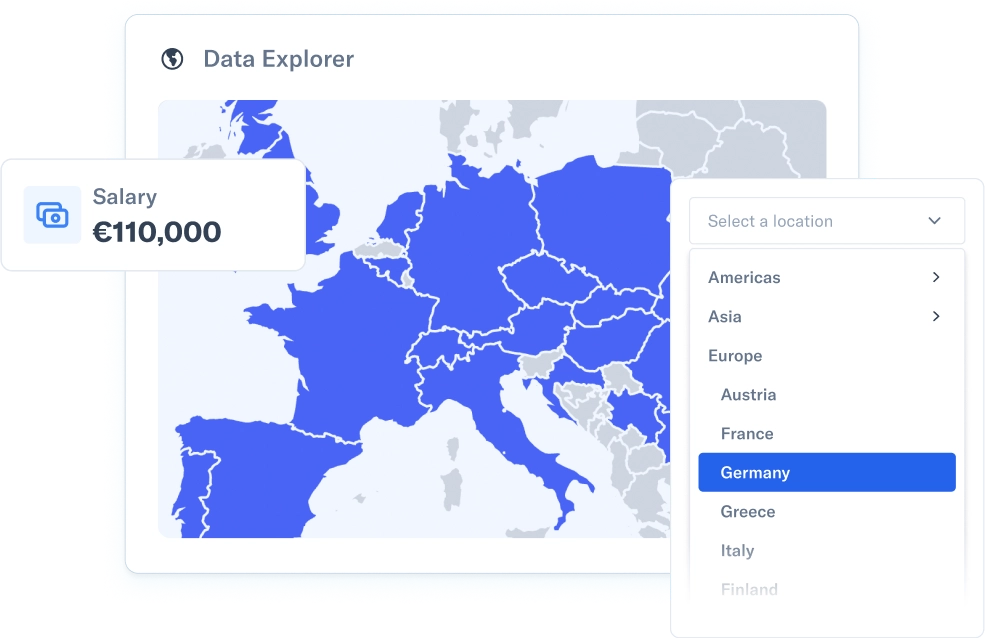Click the salary money icon
Screen dimensions: 985x638
point(52,215)
